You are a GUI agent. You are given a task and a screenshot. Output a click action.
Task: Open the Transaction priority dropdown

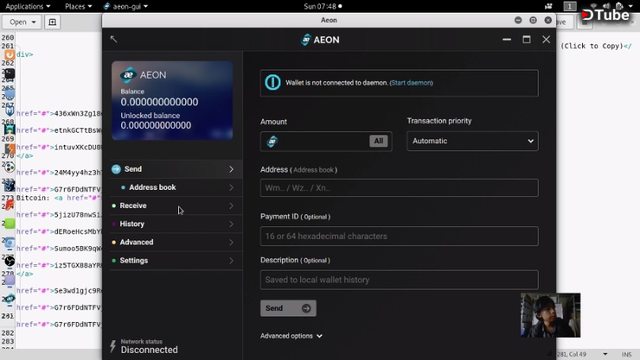click(472, 141)
